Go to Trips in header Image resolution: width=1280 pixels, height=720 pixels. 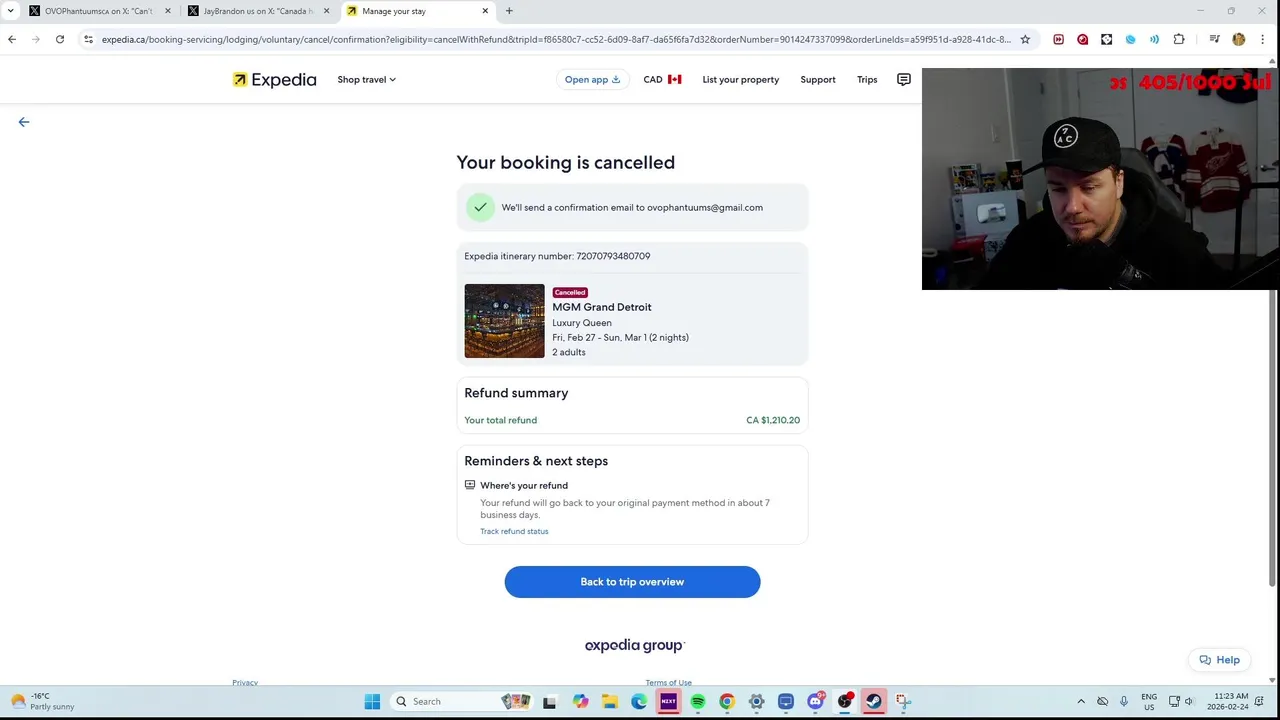click(867, 80)
